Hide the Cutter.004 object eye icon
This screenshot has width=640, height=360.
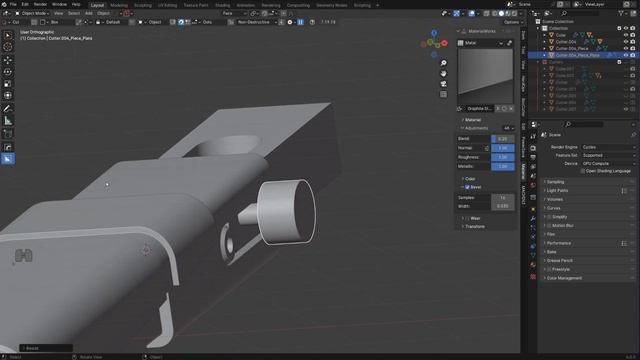(x=626, y=42)
